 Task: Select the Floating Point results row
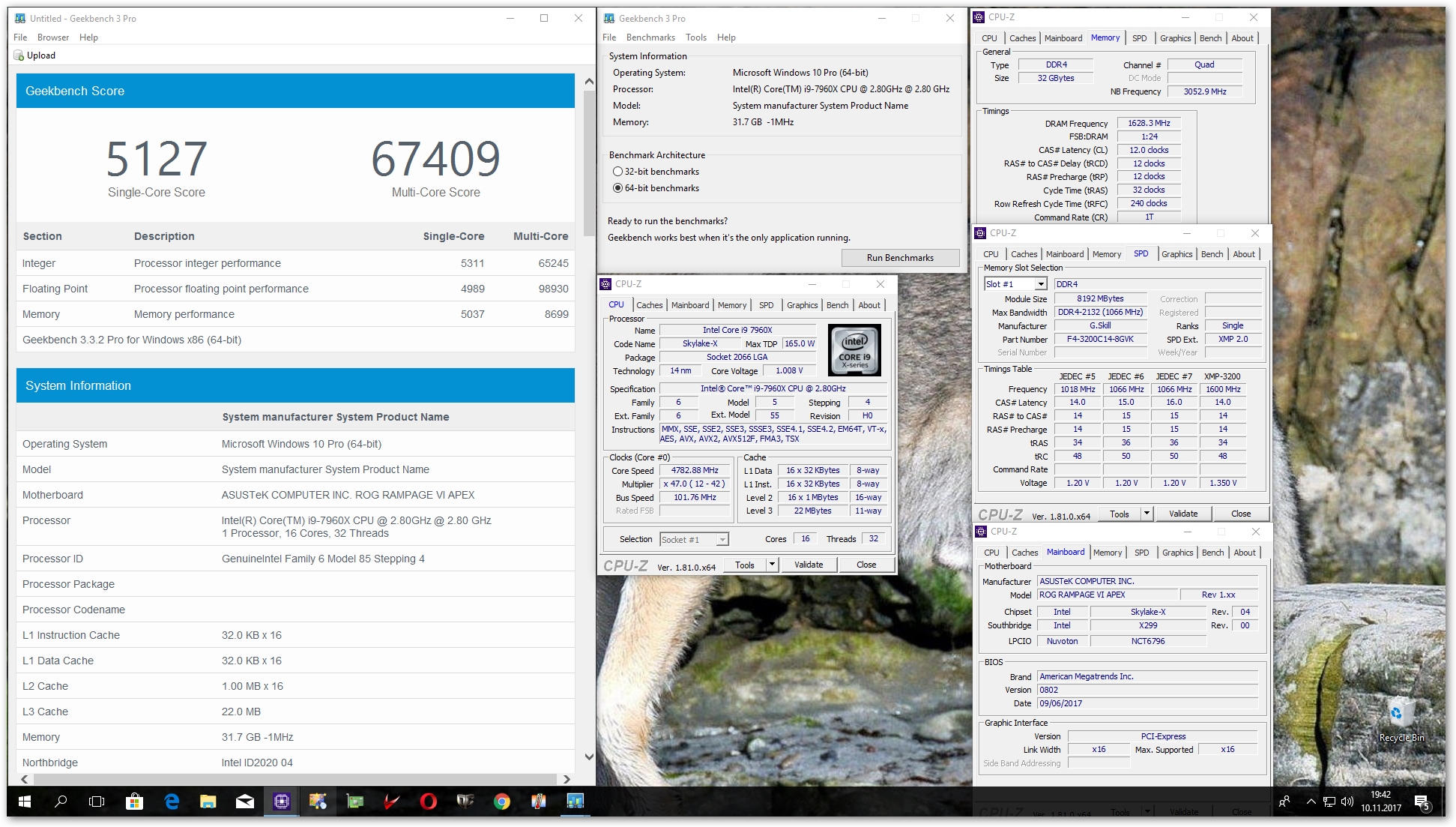point(295,289)
